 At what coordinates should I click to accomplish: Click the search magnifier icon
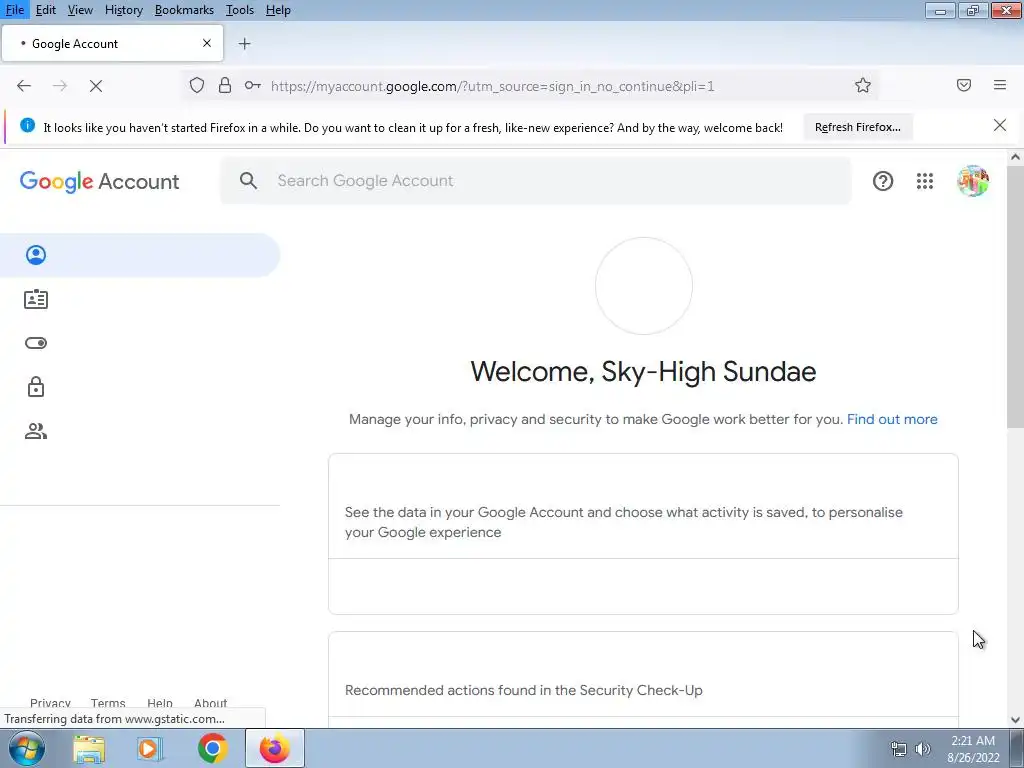pos(248,181)
